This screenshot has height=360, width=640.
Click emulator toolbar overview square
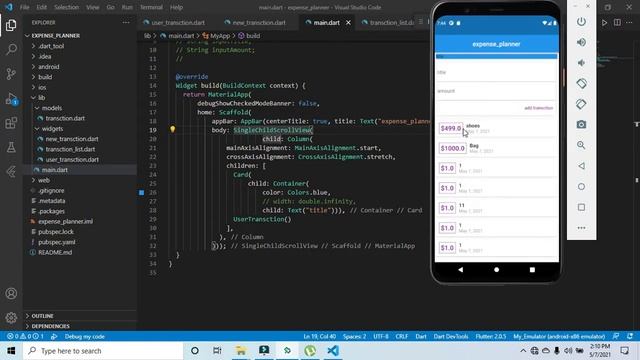pos(581,207)
